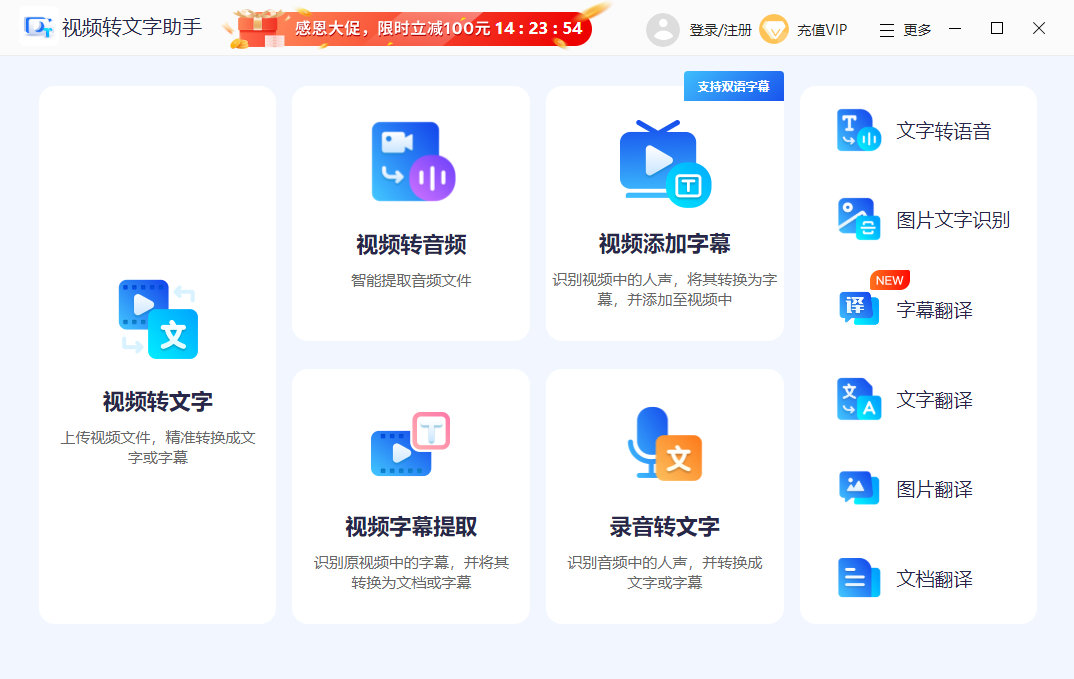The height and width of the screenshot is (679, 1074).
Task: Click the user avatar circle
Action: [x=663, y=29]
